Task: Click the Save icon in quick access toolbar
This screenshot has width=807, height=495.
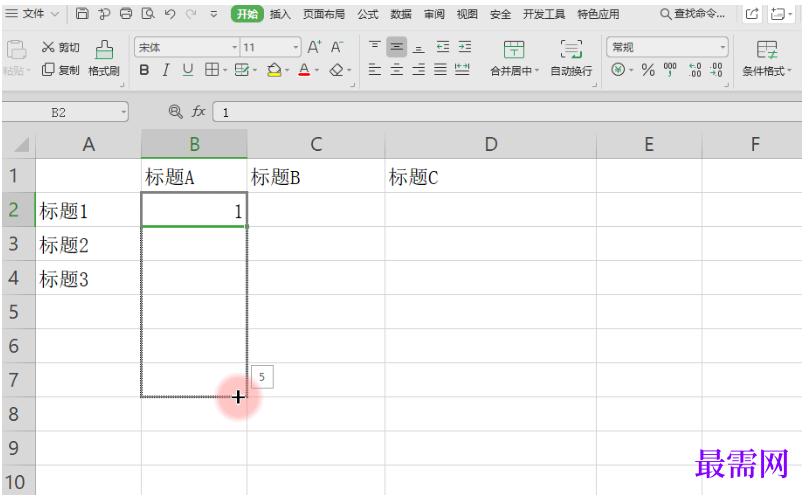Action: tap(82, 13)
